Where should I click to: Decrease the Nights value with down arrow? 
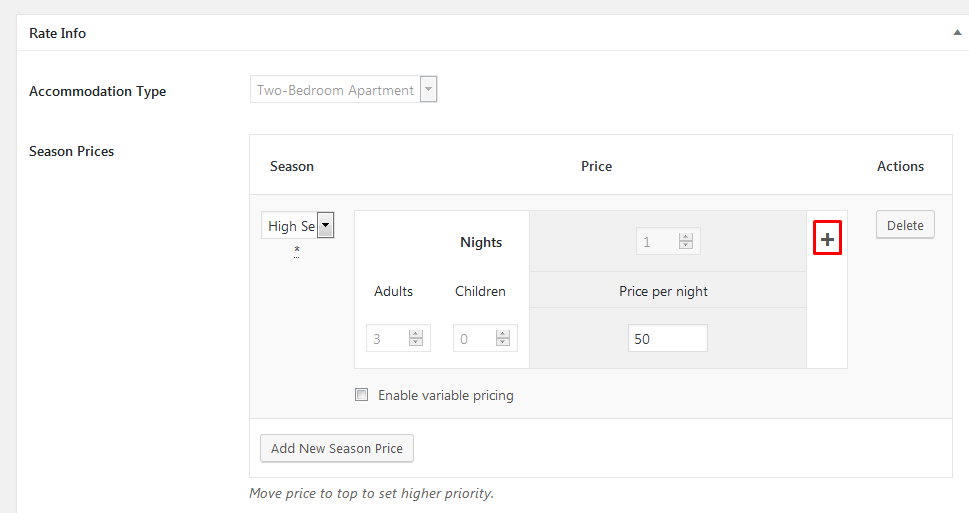pos(686,246)
